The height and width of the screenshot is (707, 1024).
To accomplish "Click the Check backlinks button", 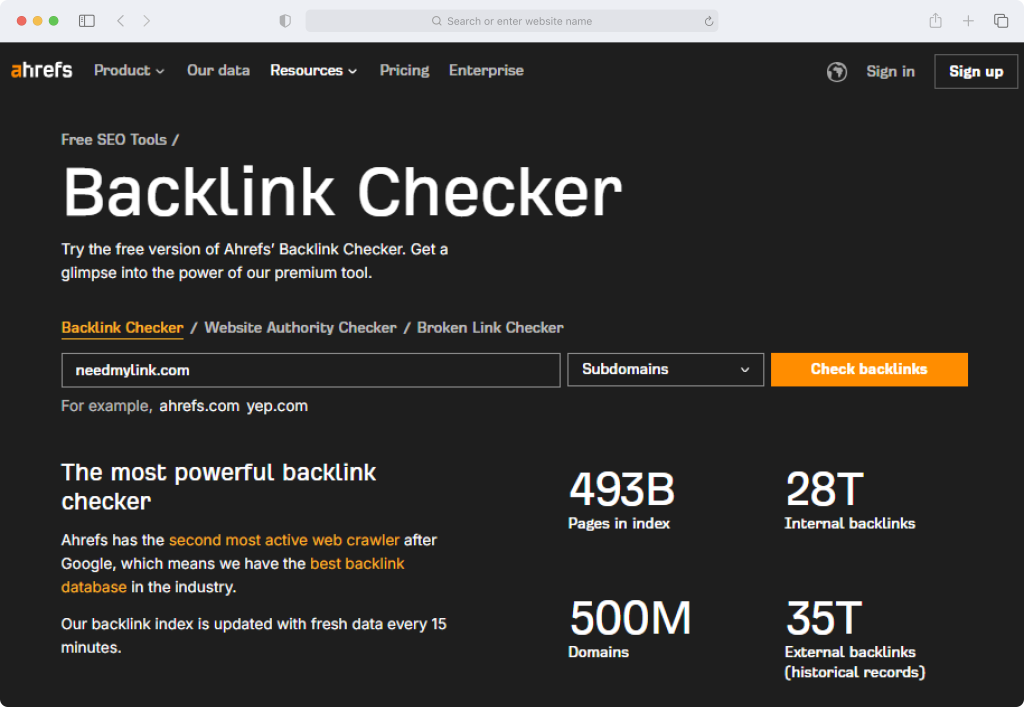I will (869, 369).
